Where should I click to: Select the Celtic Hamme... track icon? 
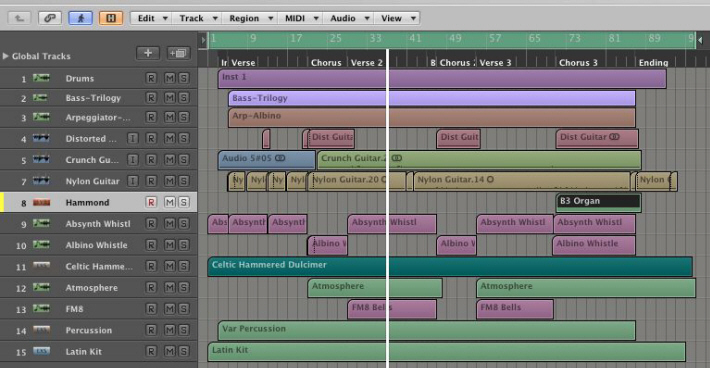coord(41,266)
